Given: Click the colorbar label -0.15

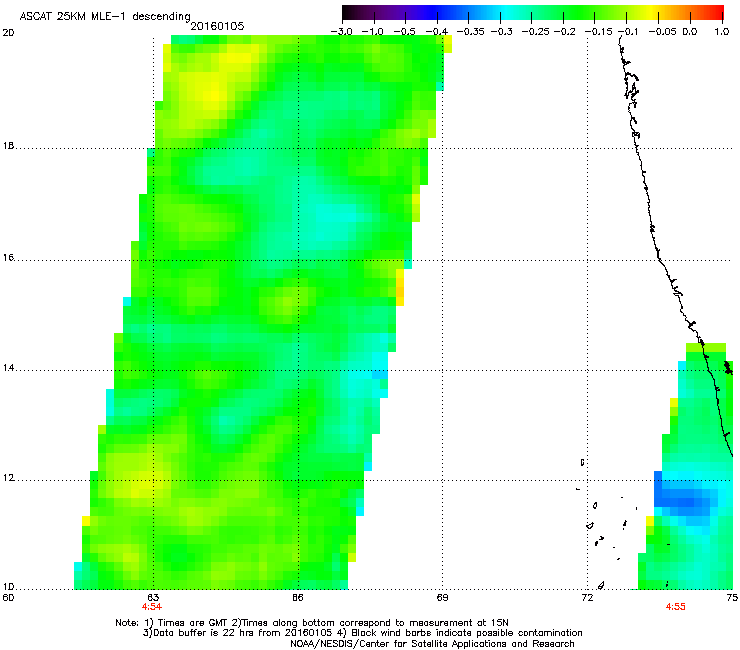Looking at the screenshot, I should point(598,32).
